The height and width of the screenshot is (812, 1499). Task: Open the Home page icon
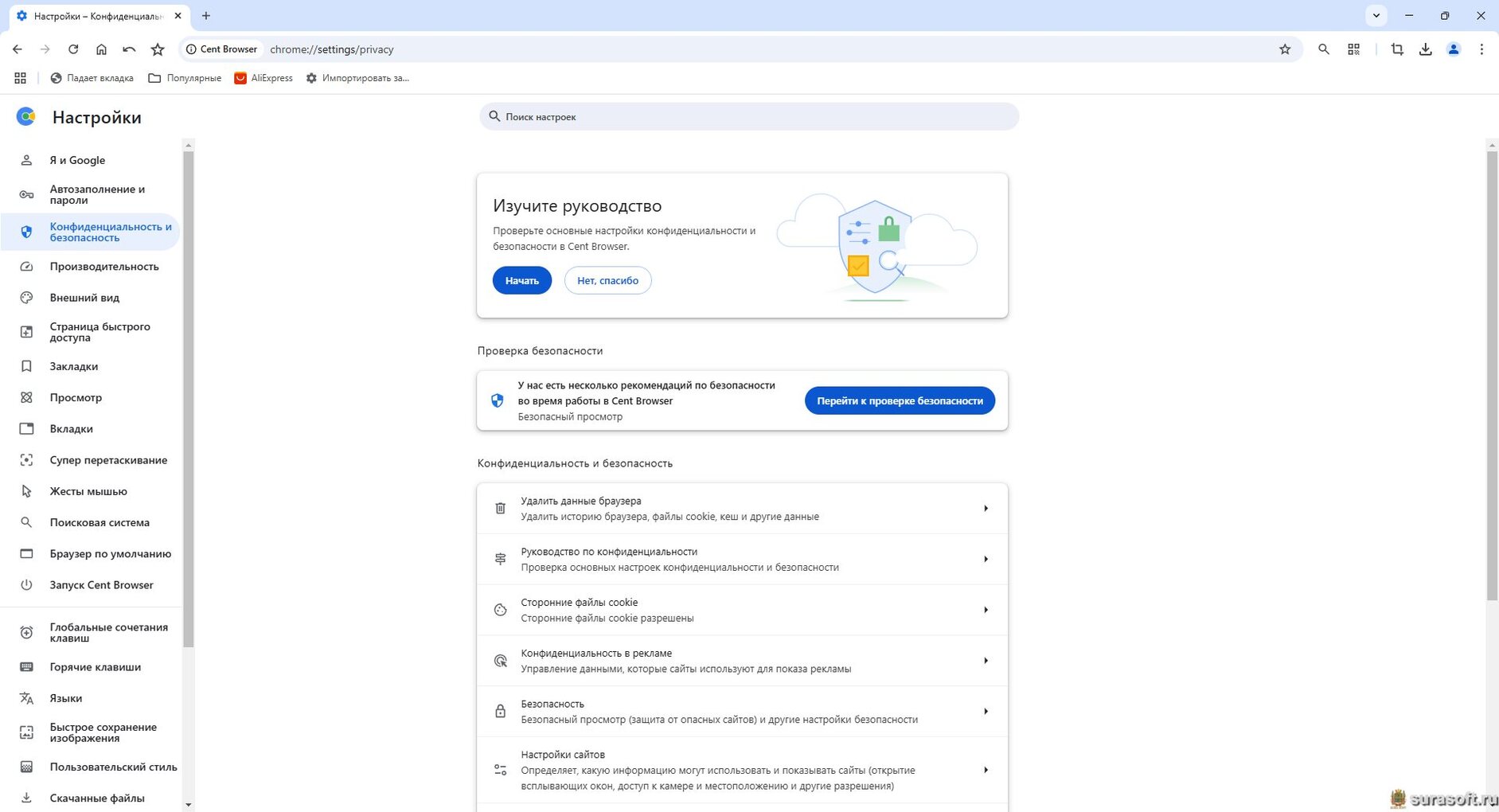click(101, 49)
